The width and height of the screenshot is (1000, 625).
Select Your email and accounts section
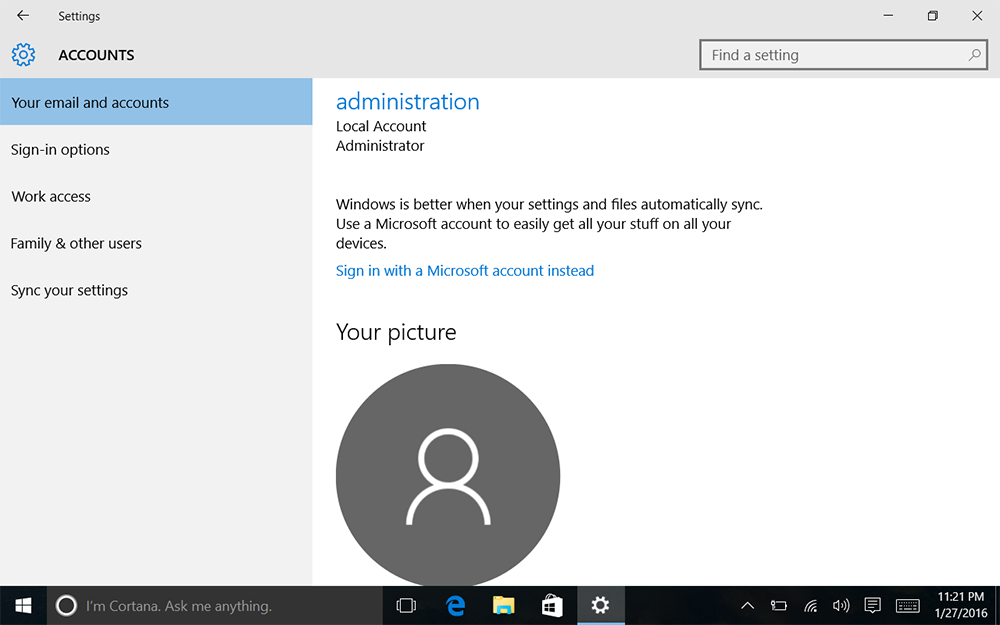(156, 102)
